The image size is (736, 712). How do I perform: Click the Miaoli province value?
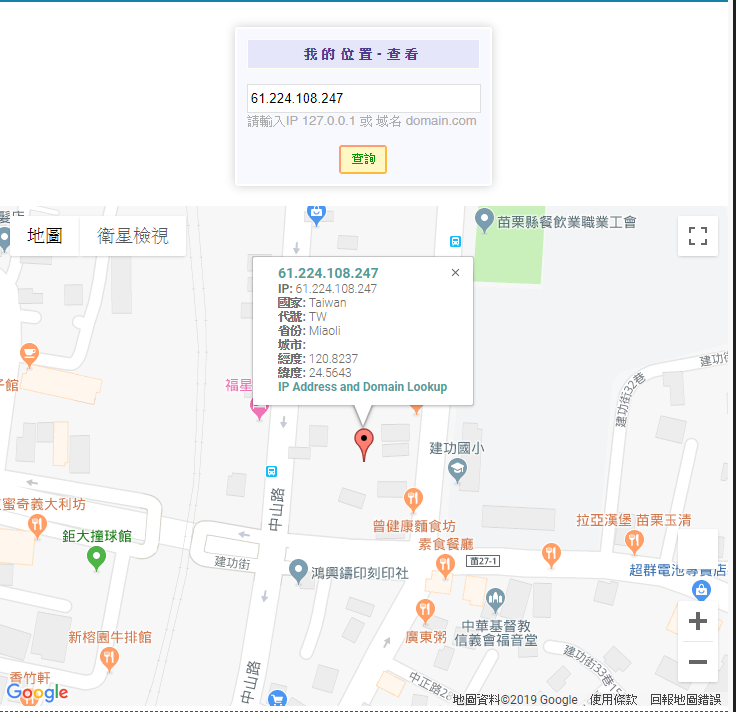(x=324, y=331)
